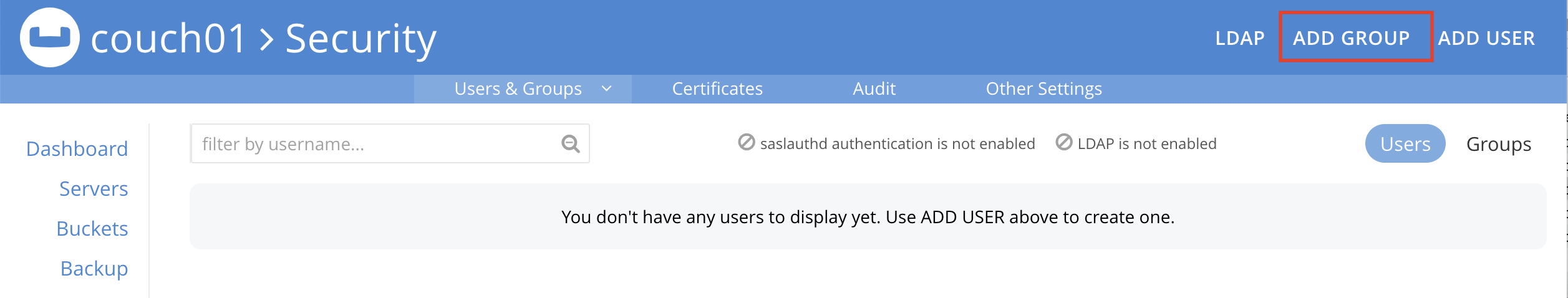
Task: Click the Couchbase logo icon
Action: pos(50,37)
